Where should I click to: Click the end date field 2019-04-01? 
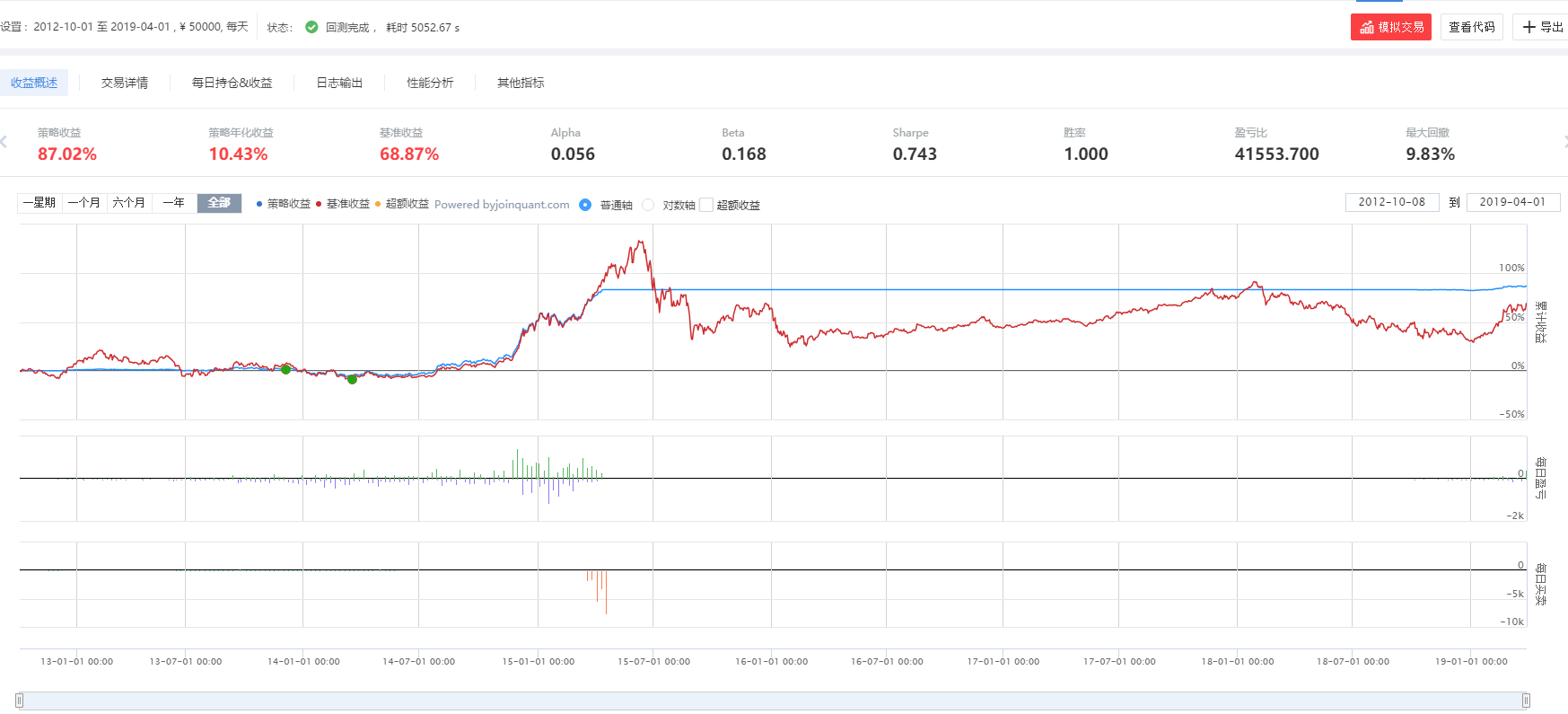(x=1513, y=202)
